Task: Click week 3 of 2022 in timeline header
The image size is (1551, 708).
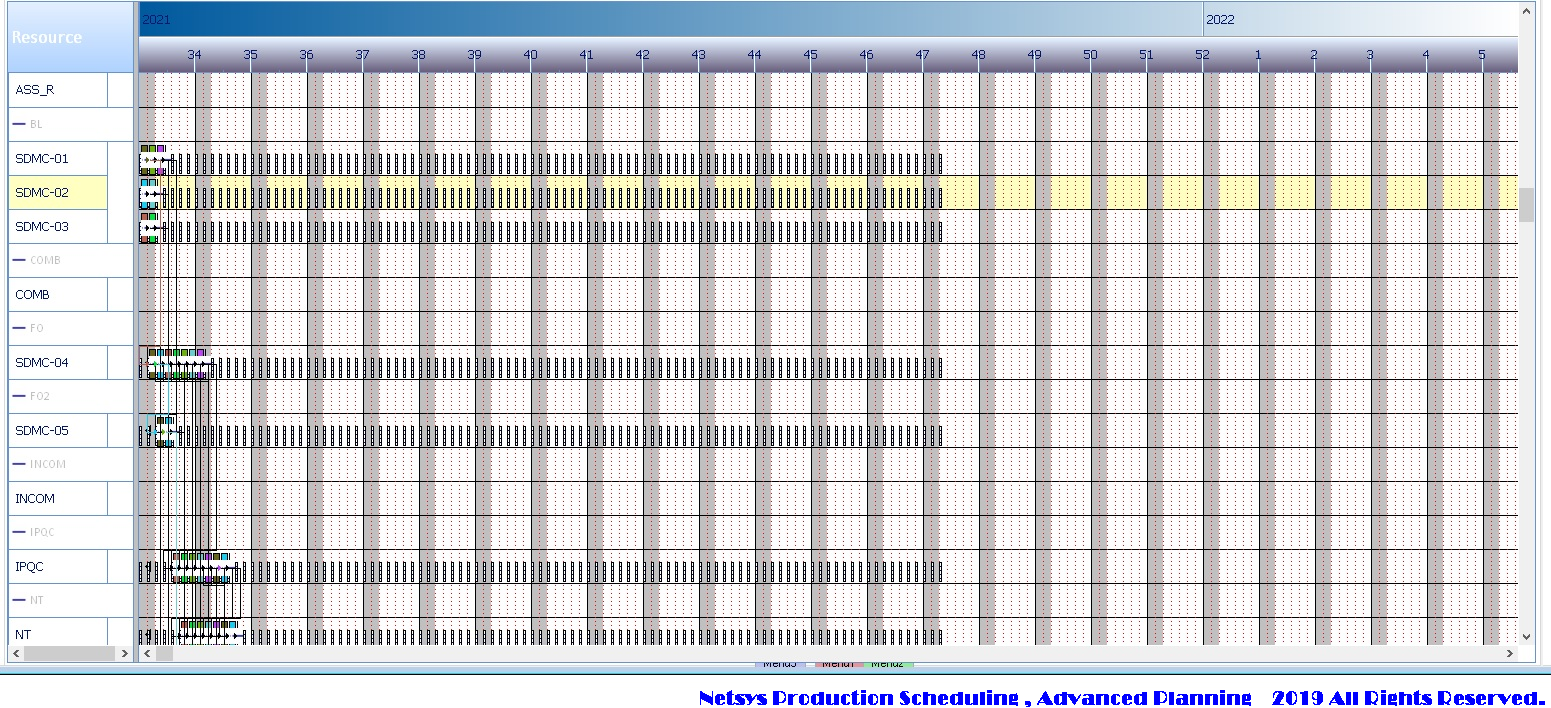Action: (1370, 55)
